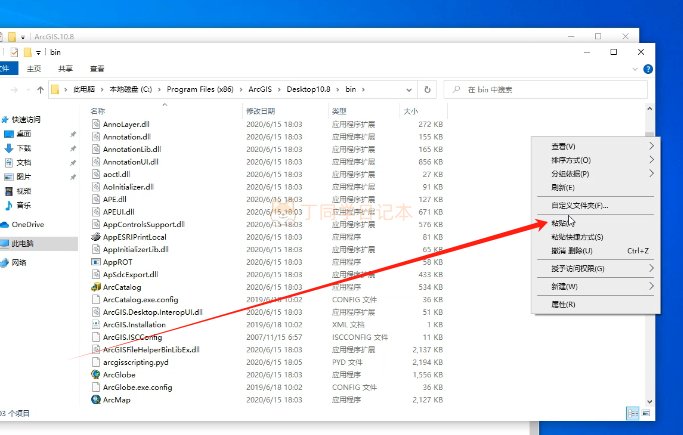
Task: Click the ArcGlobe application icon
Action: 95,374
